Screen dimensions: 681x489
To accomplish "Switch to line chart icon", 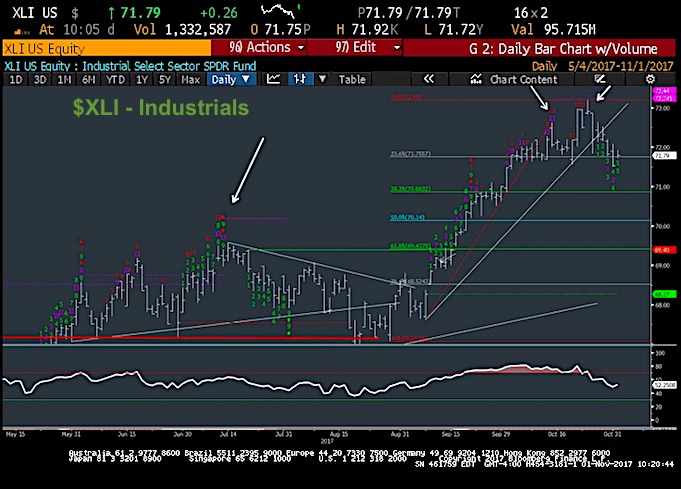I will tap(273, 79).
